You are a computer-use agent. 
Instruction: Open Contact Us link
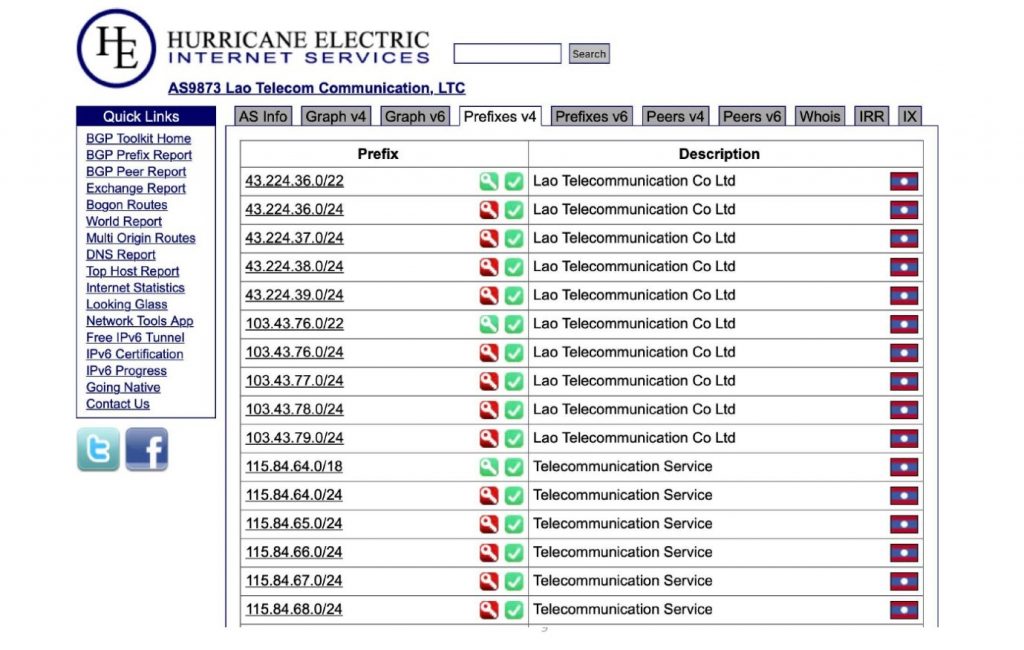pyautogui.click(x=118, y=404)
